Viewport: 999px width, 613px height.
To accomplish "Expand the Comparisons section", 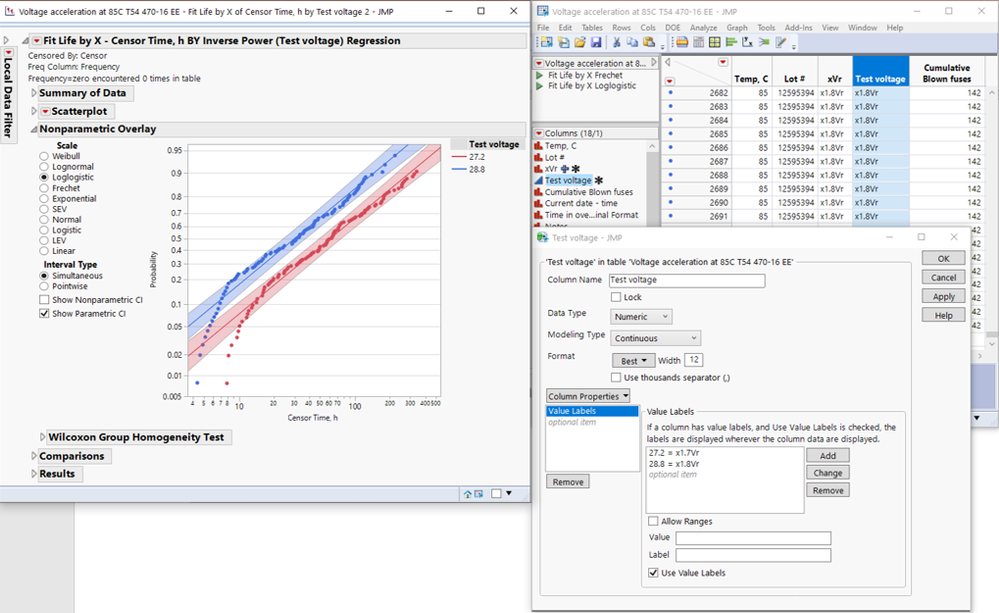I will (x=34, y=456).
